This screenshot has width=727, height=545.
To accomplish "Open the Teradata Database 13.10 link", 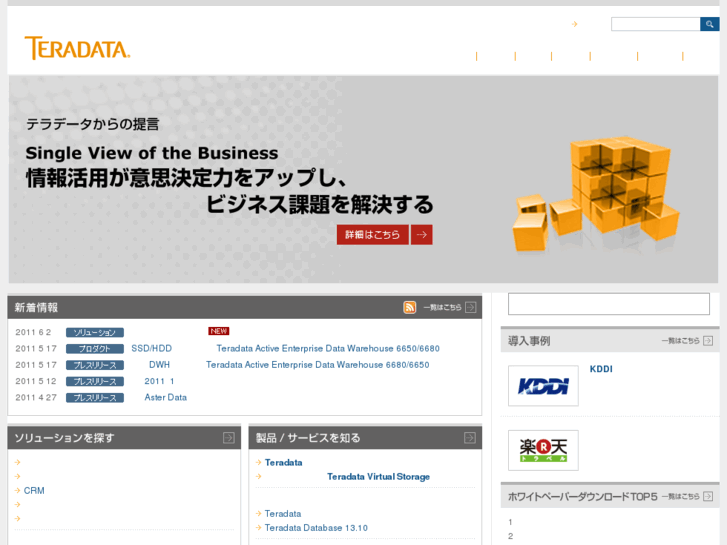I will (x=316, y=528).
